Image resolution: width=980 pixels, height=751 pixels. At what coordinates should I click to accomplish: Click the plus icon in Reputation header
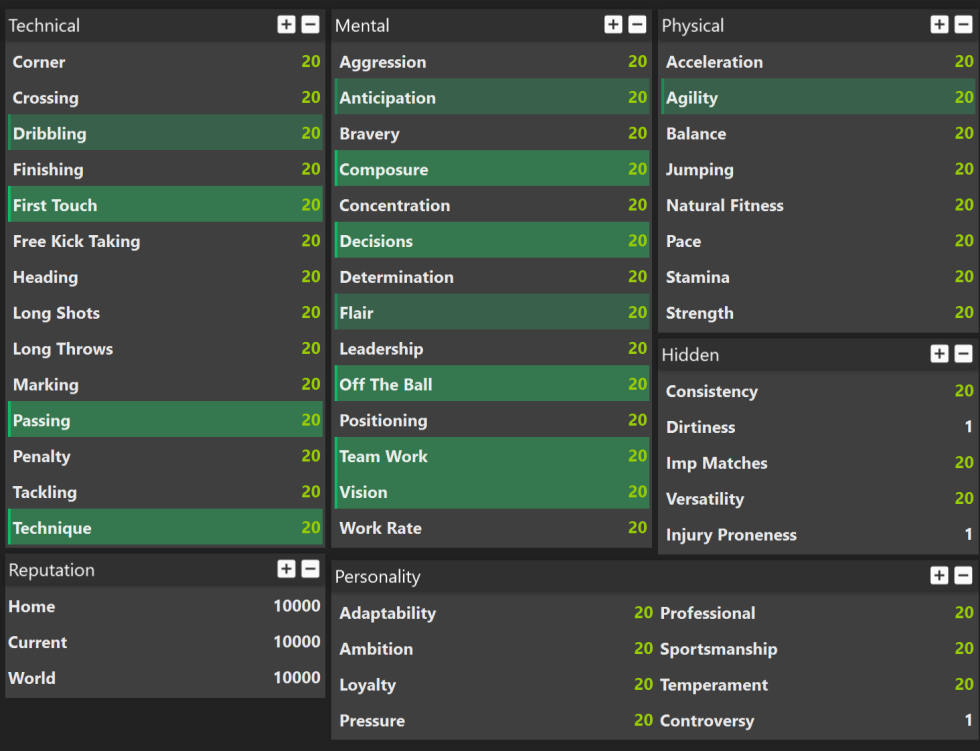(x=286, y=569)
